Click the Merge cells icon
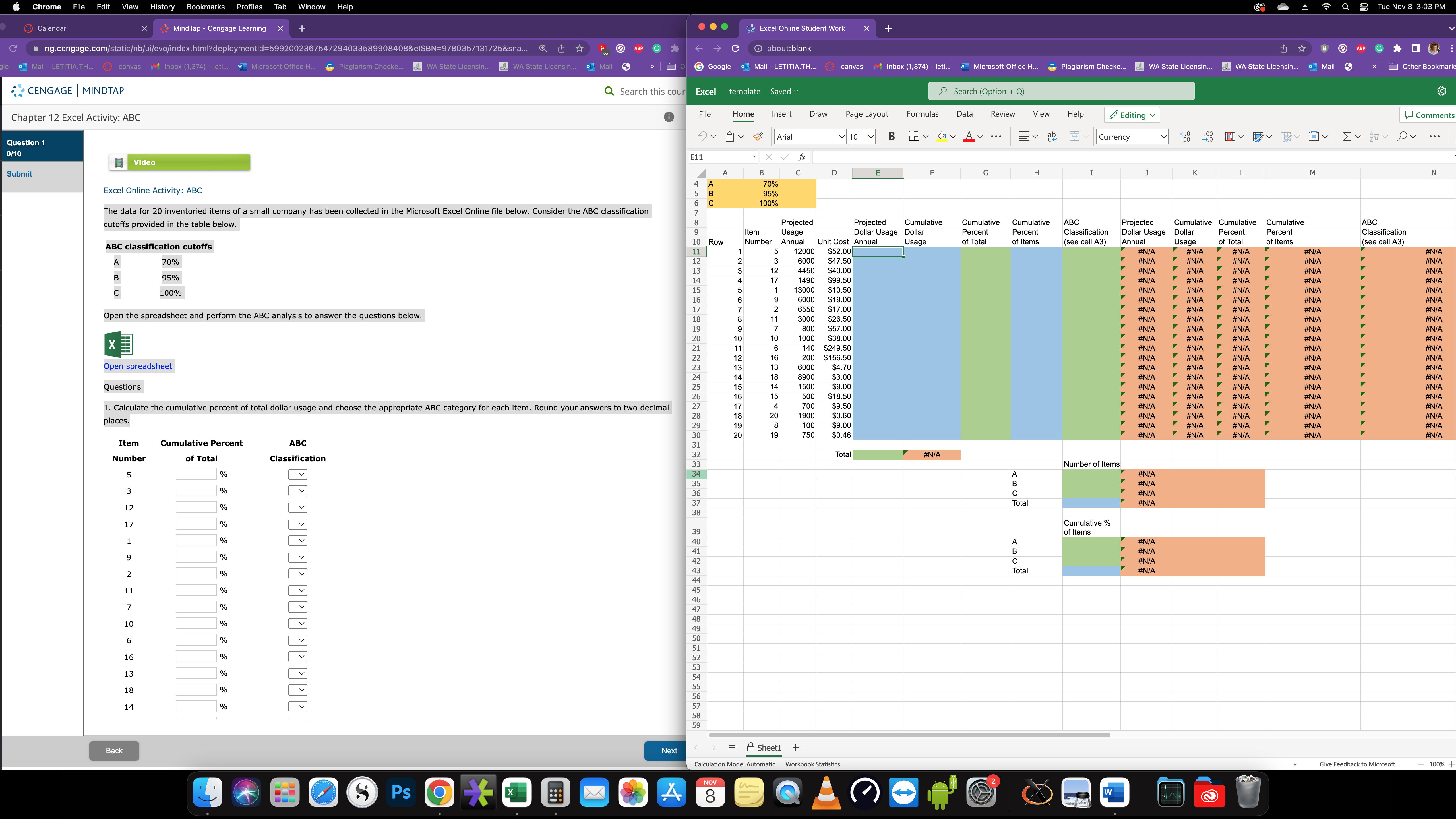1456x819 pixels. point(1074,136)
